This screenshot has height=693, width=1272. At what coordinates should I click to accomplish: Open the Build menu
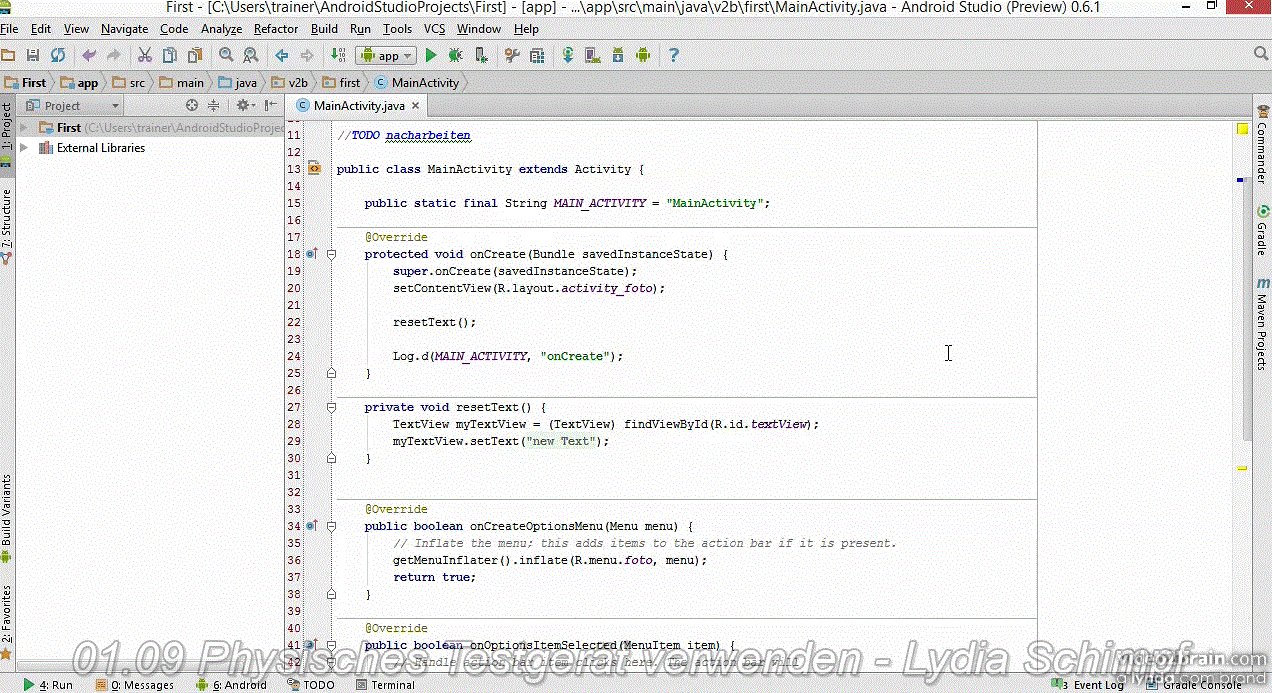pos(324,29)
